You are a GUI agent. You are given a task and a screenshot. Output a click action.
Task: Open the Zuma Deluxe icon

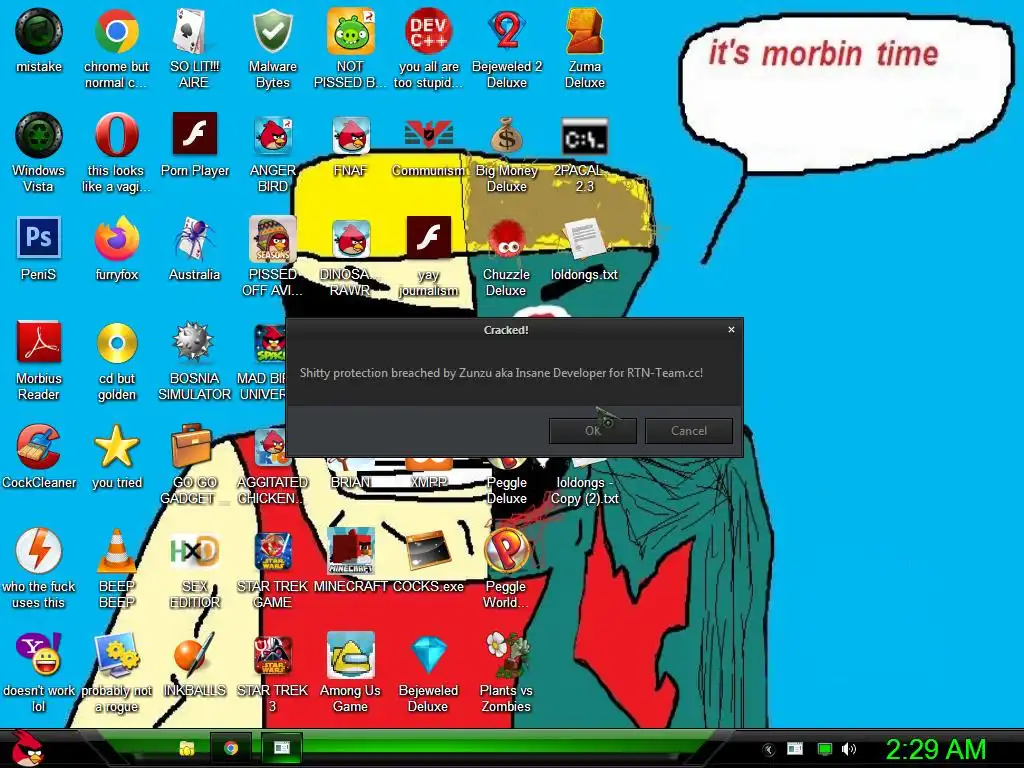[x=584, y=31]
